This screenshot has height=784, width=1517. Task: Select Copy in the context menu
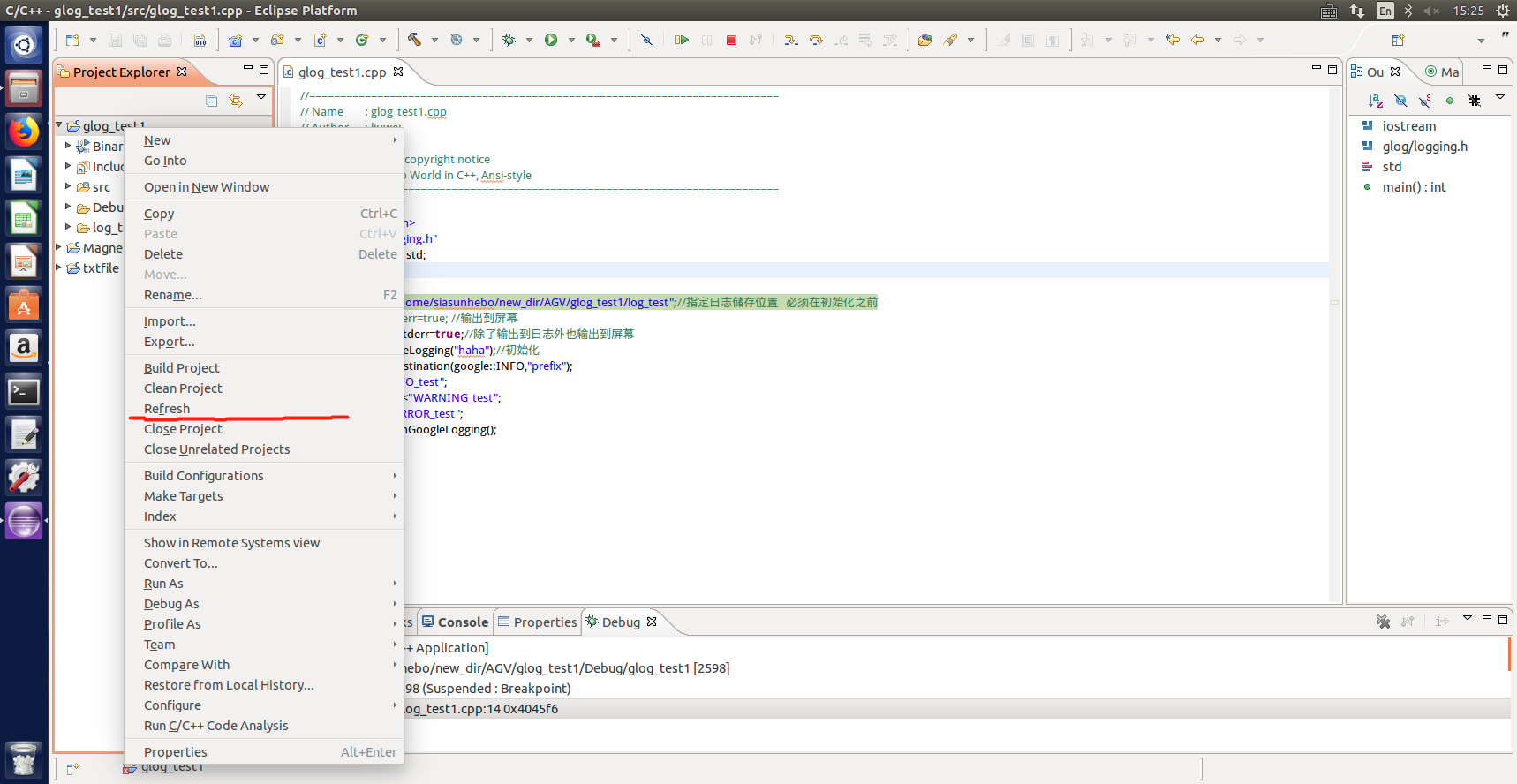point(264,214)
